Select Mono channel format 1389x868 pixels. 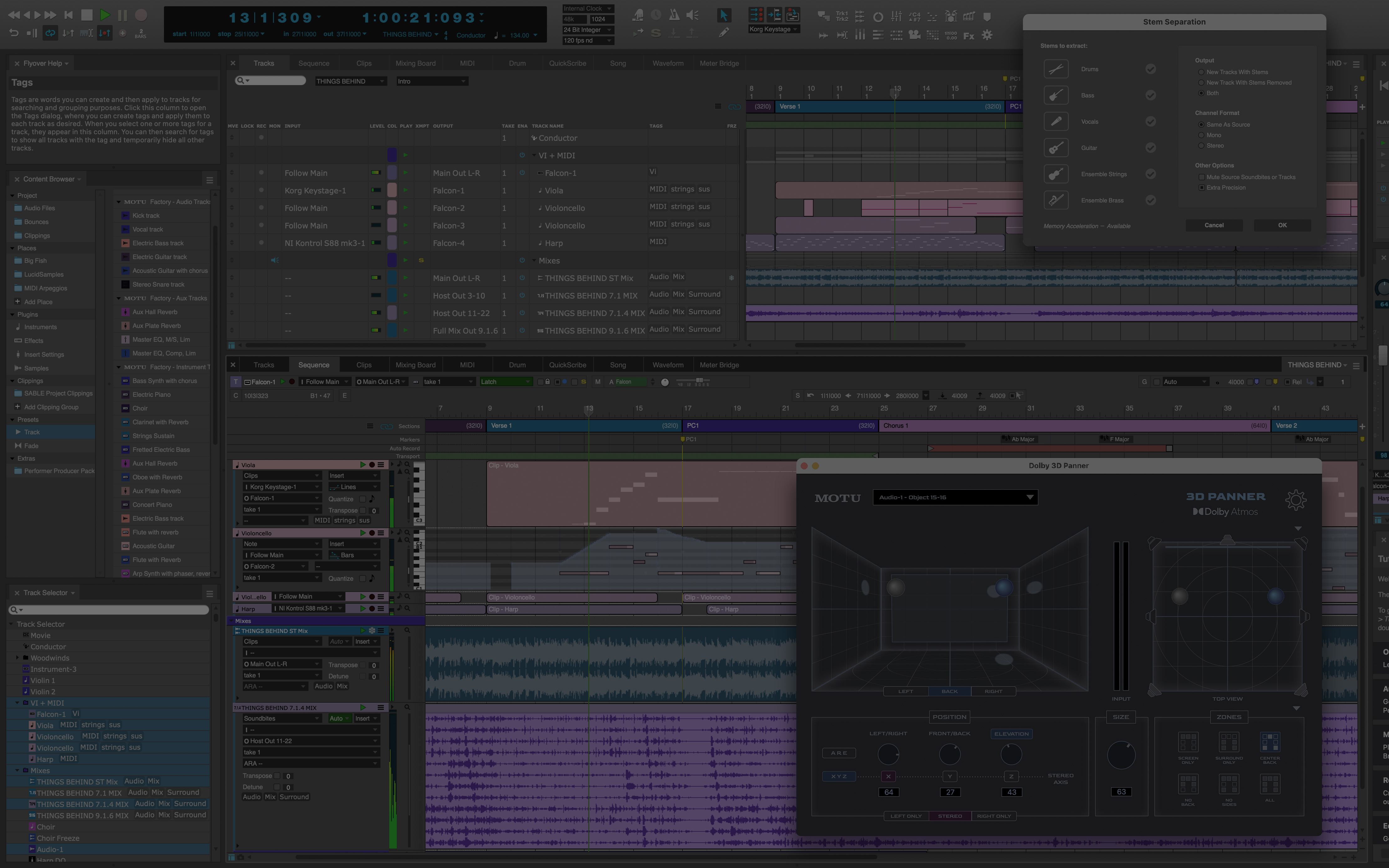[x=1201, y=135]
